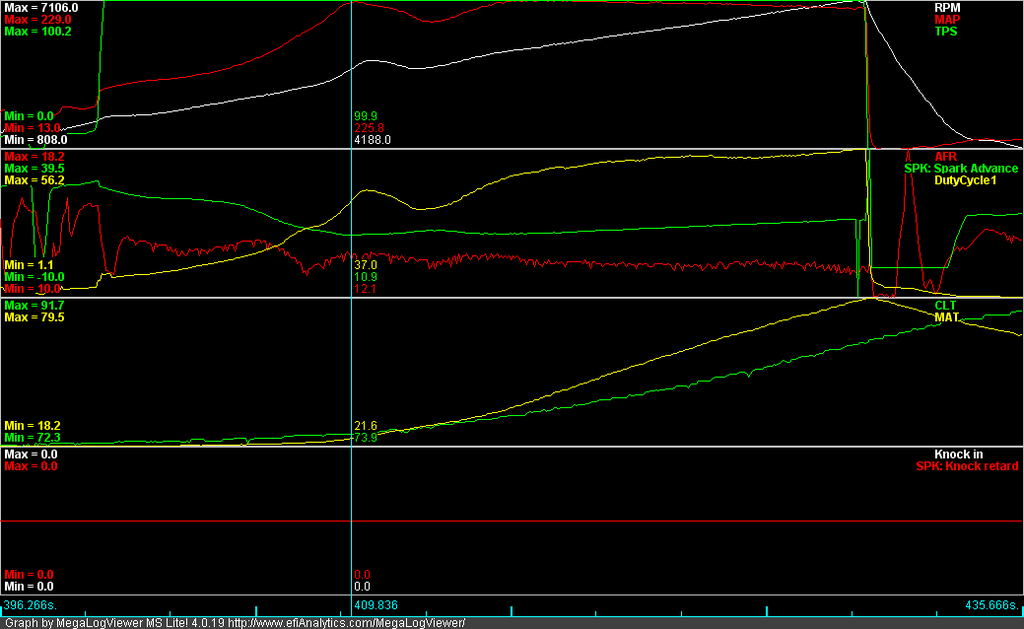The height and width of the screenshot is (629, 1024).
Task: Click the Min = 72.3 CLT value
Action: pos(32,438)
